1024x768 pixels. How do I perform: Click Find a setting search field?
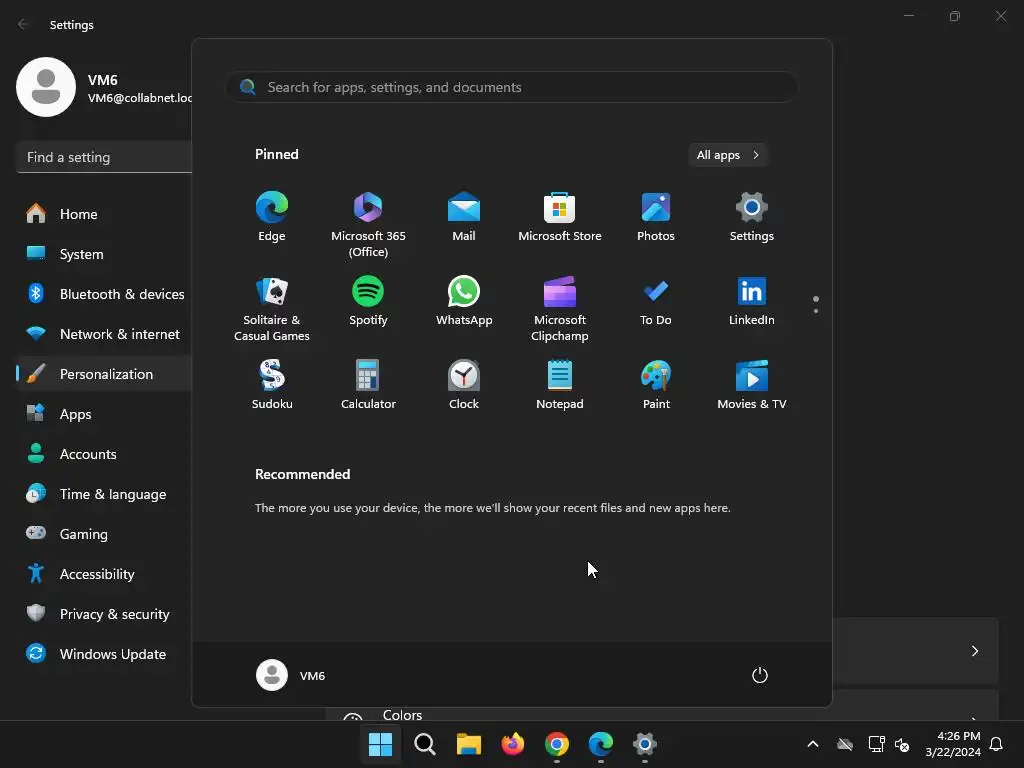coord(104,157)
